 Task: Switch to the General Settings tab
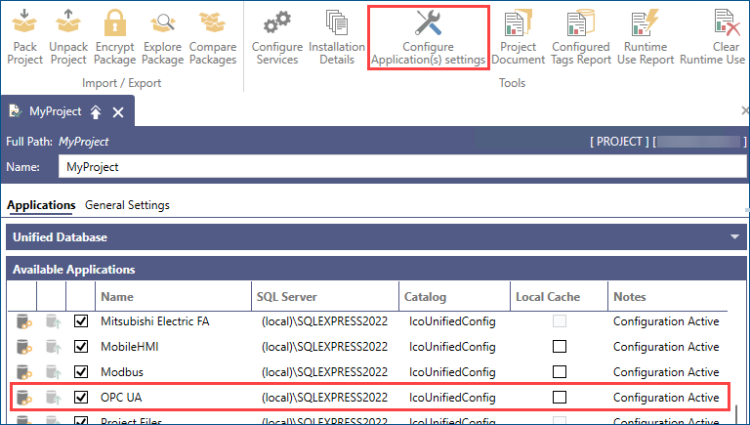[x=127, y=205]
